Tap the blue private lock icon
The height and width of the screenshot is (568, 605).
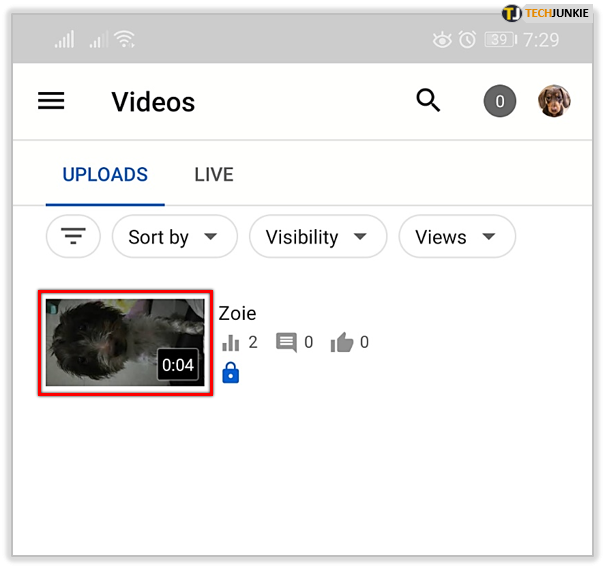pos(231,373)
